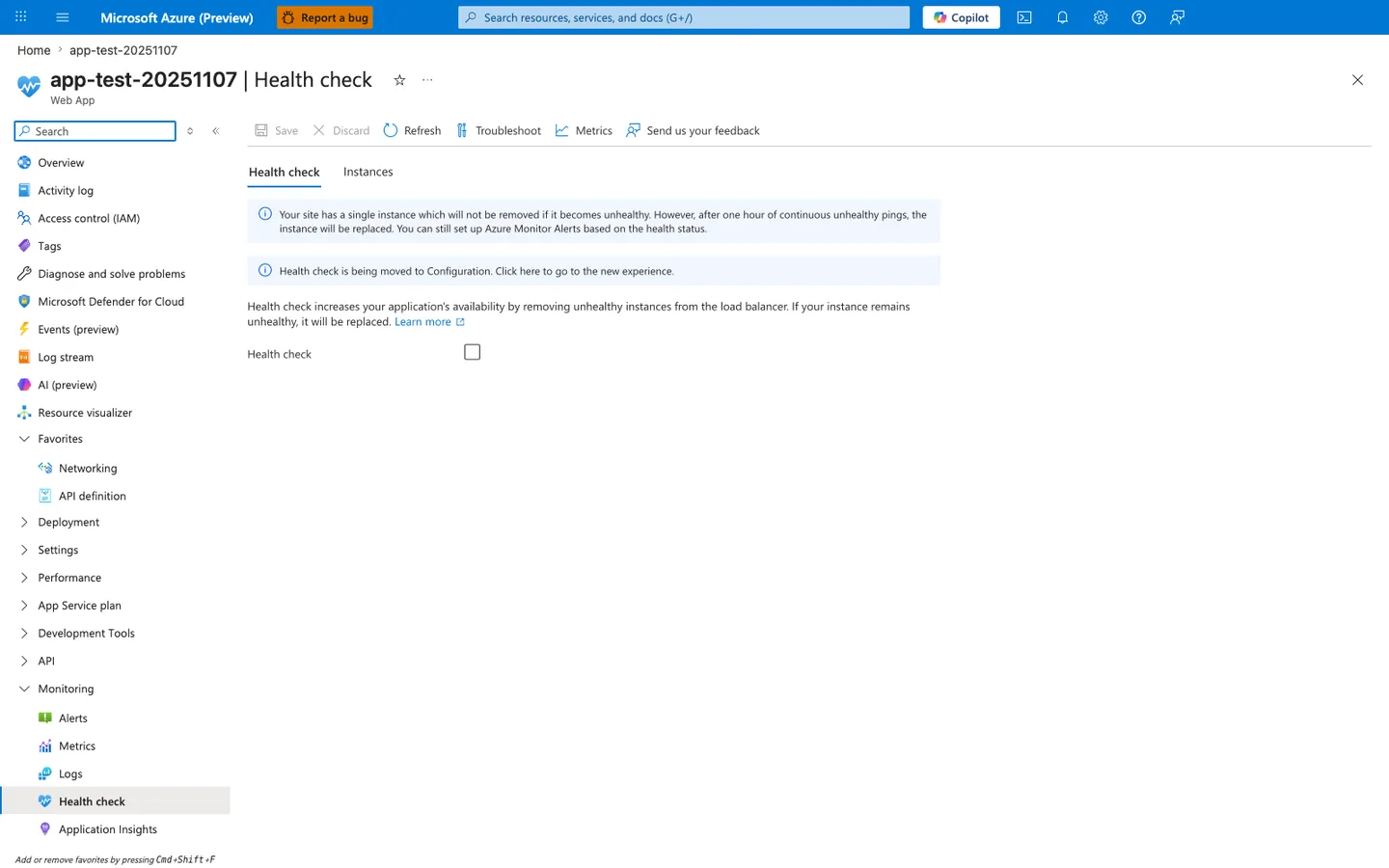Viewport: 1389px width, 868px height.
Task: Open Metrics from the toolbar
Action: coord(584,130)
